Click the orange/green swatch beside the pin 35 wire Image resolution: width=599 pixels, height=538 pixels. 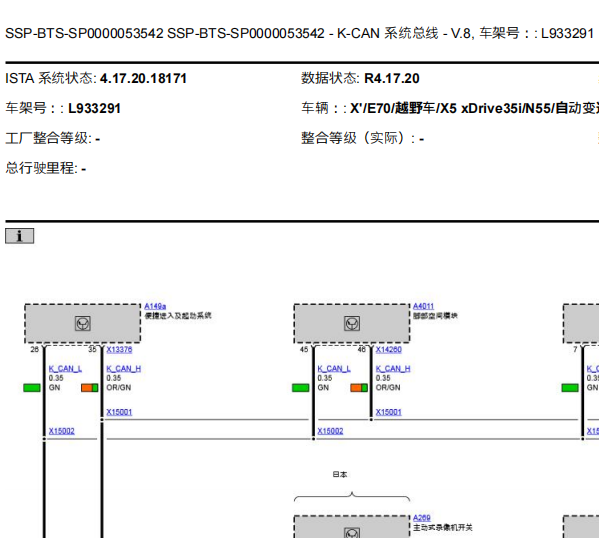coord(90,388)
